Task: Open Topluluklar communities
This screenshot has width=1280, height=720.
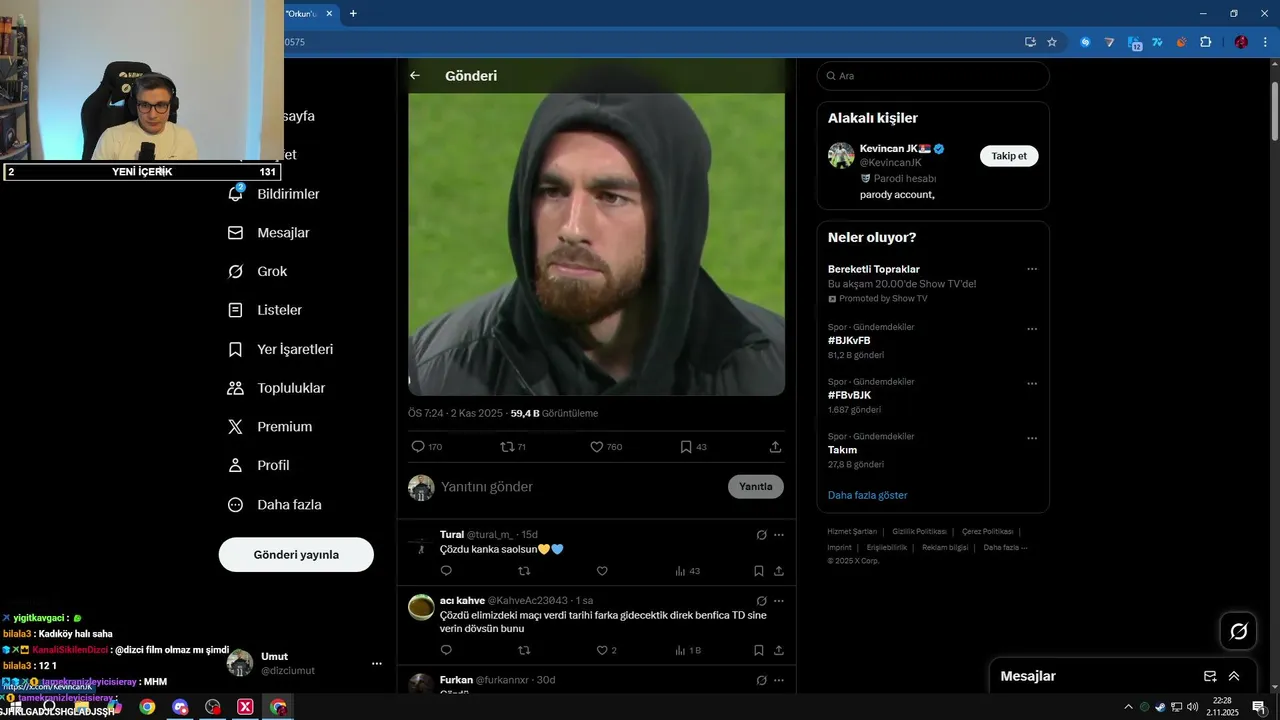Action: point(277,388)
